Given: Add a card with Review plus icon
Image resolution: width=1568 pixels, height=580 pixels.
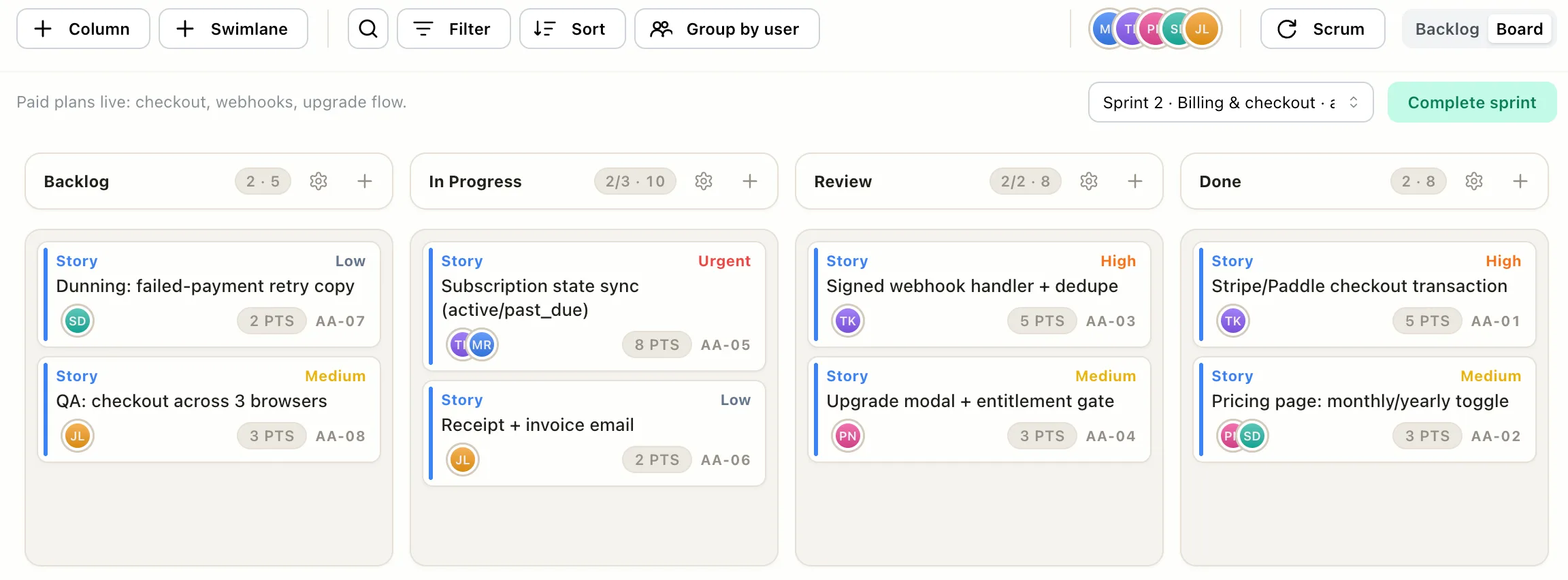Looking at the screenshot, I should coord(1135,181).
